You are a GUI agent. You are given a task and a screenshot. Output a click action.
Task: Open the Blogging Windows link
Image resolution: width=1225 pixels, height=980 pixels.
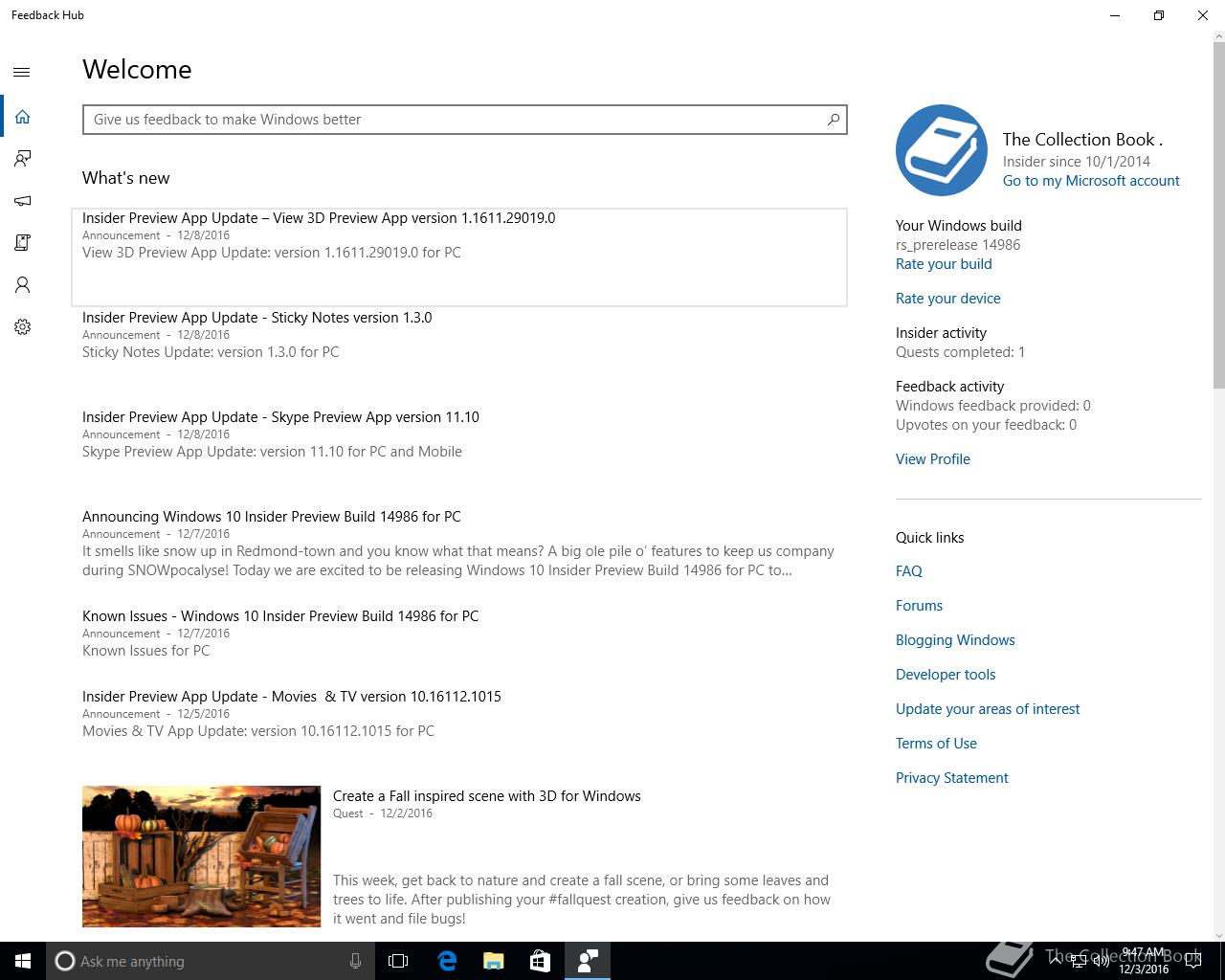(x=955, y=640)
